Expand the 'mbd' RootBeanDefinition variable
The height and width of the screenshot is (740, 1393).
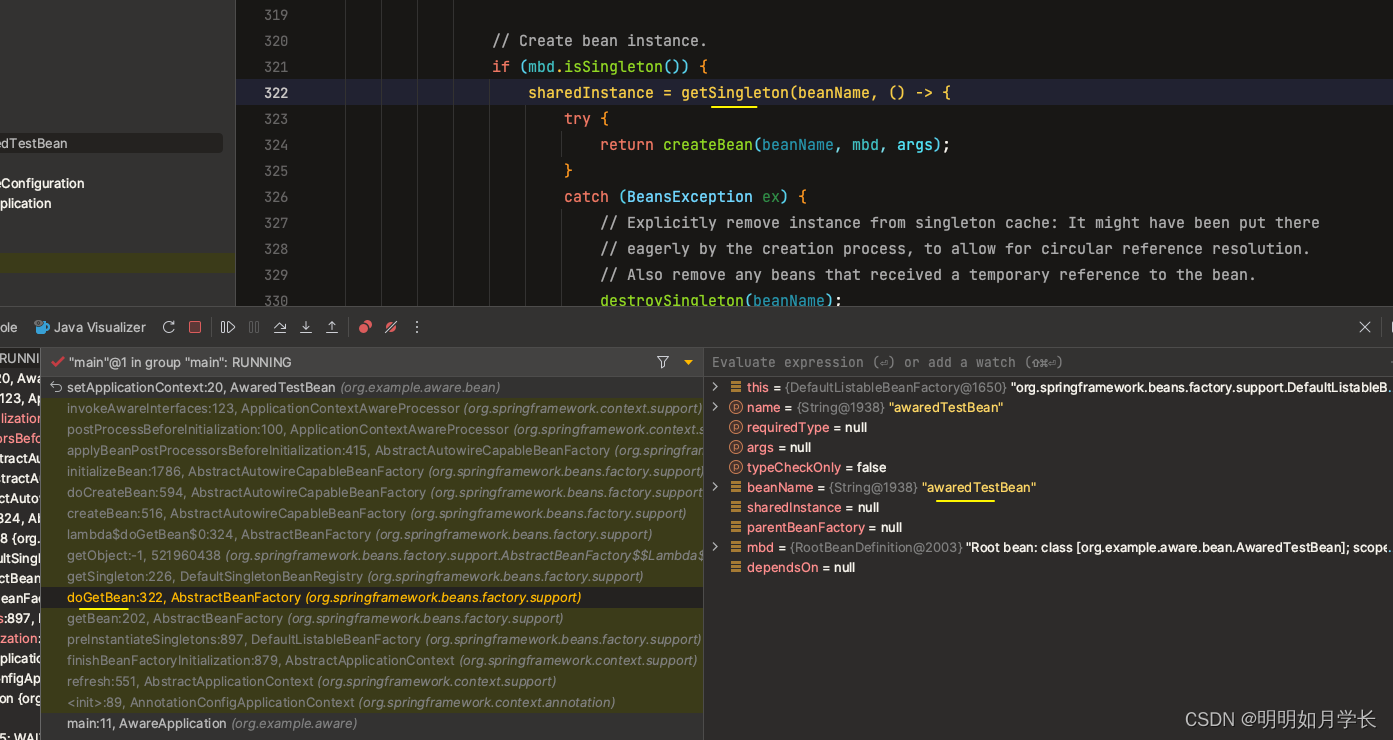714,547
